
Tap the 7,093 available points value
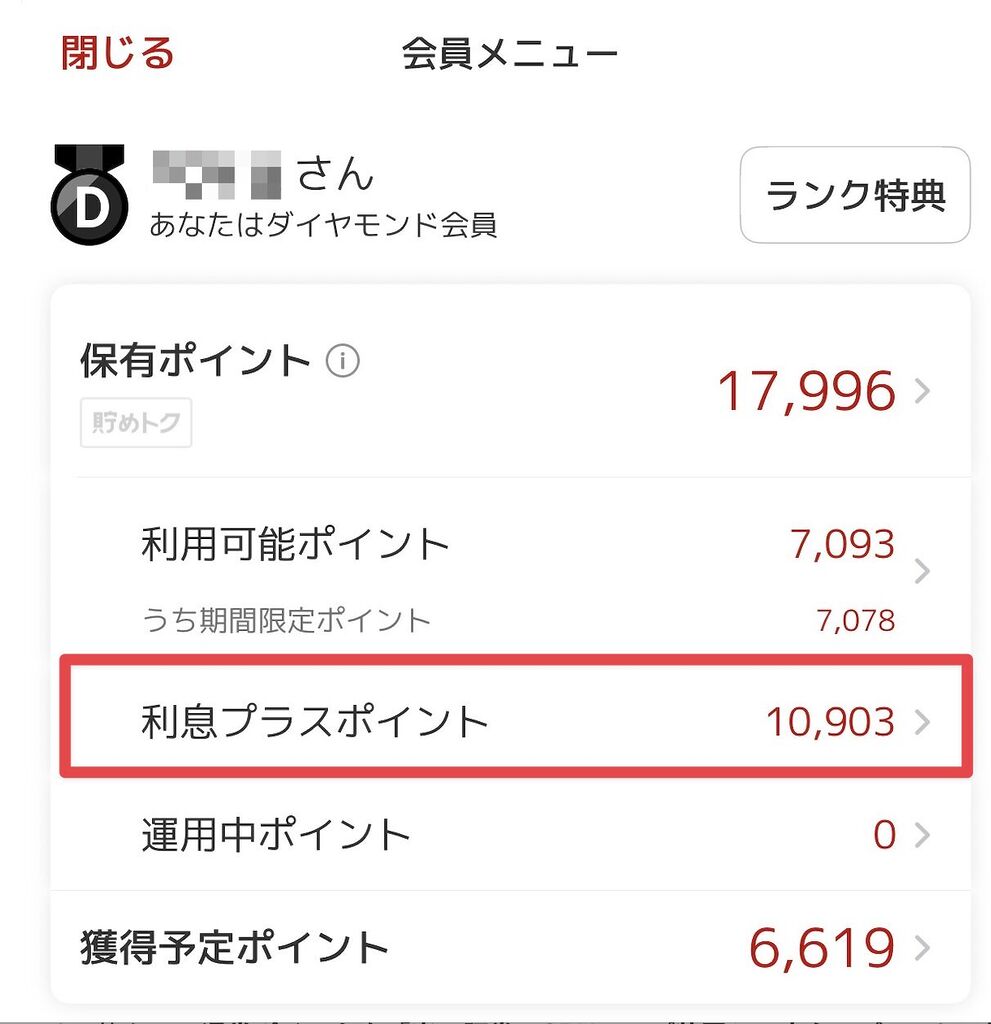click(x=842, y=545)
